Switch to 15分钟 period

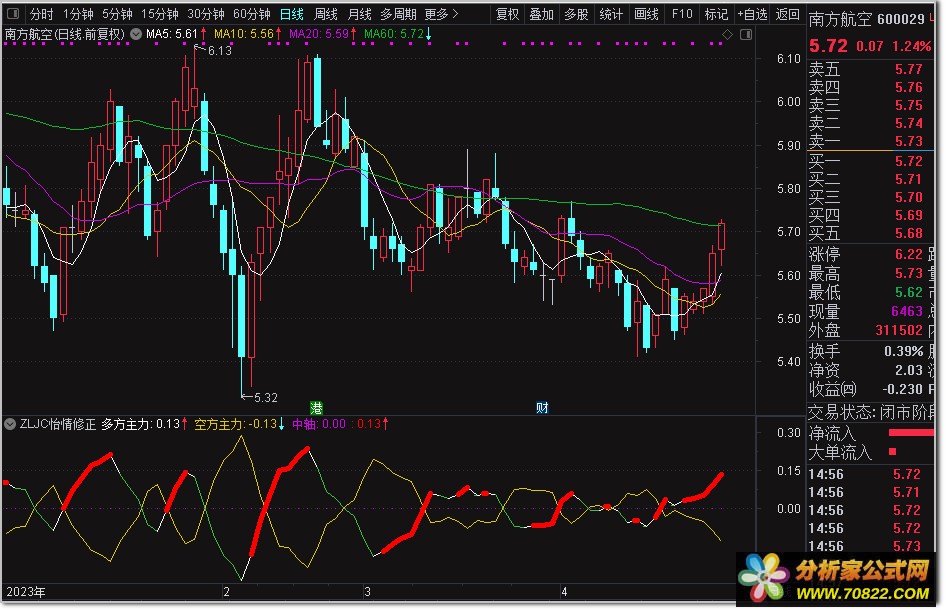pyautogui.click(x=159, y=14)
